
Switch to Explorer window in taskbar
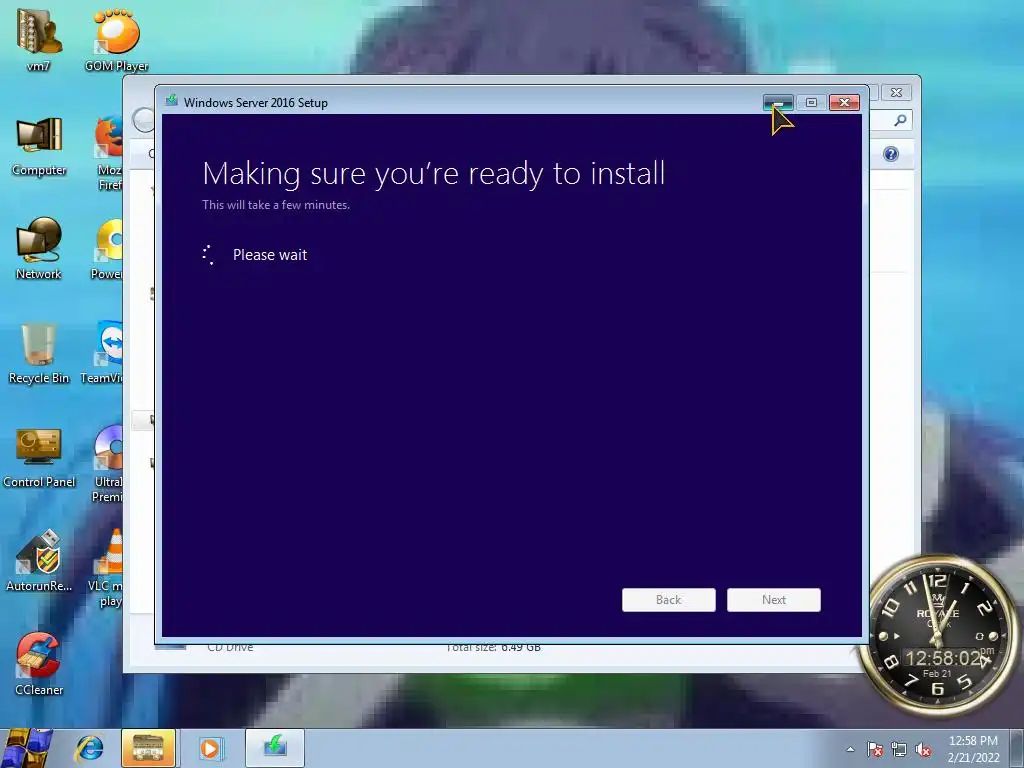(x=148, y=748)
